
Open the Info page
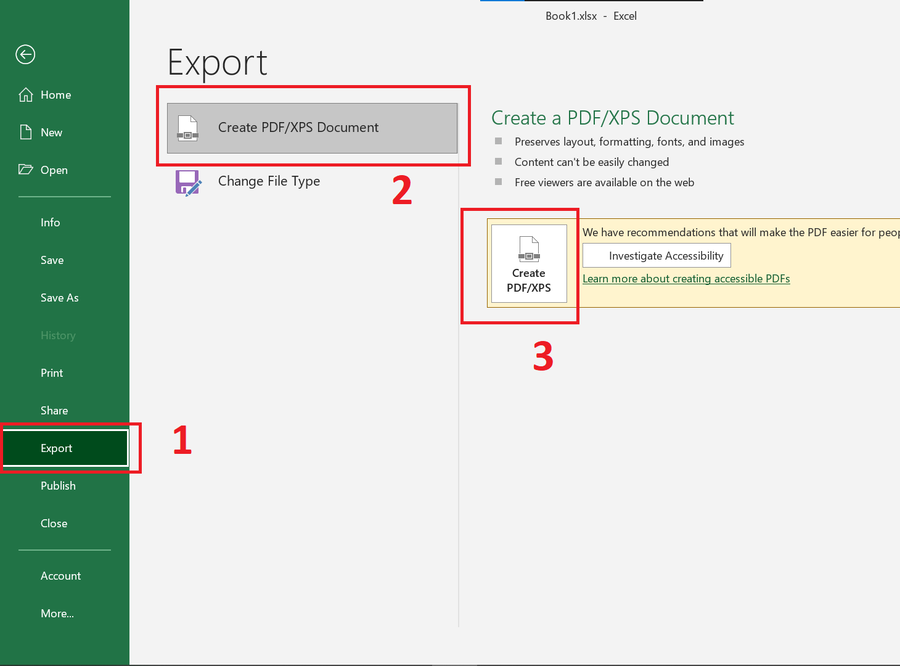click(x=50, y=222)
